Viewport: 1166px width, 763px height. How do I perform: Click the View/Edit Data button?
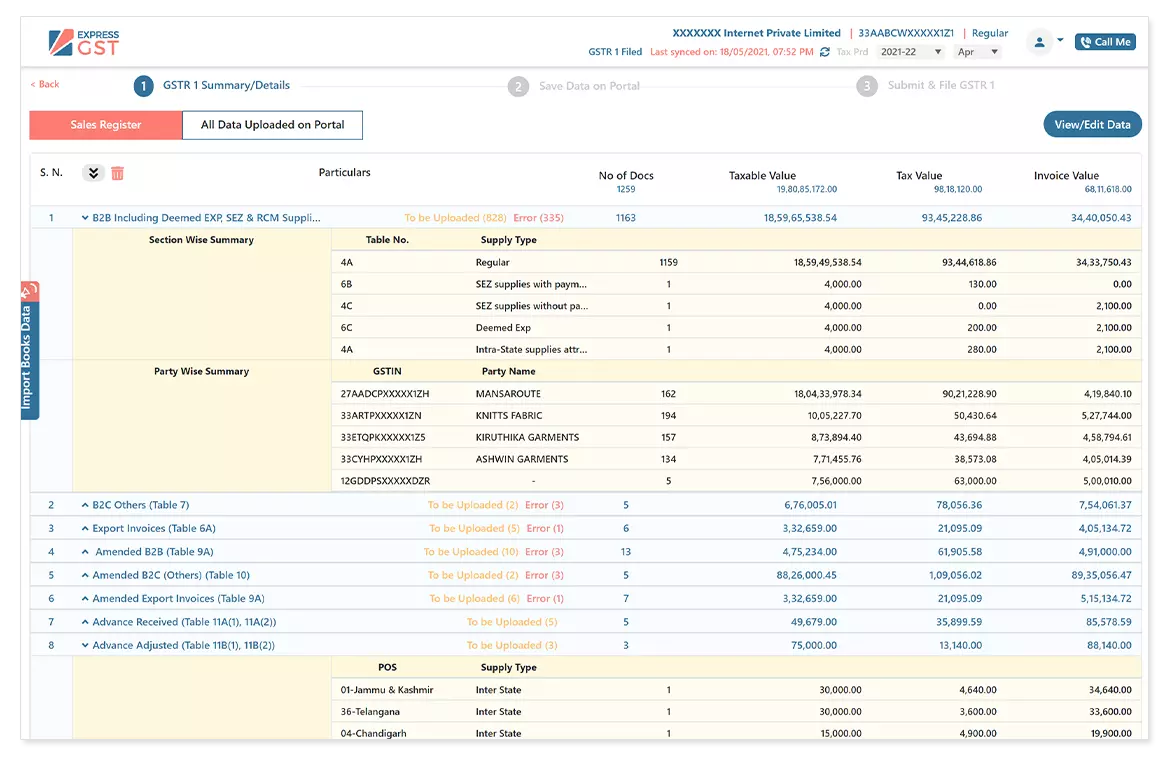(x=1091, y=125)
